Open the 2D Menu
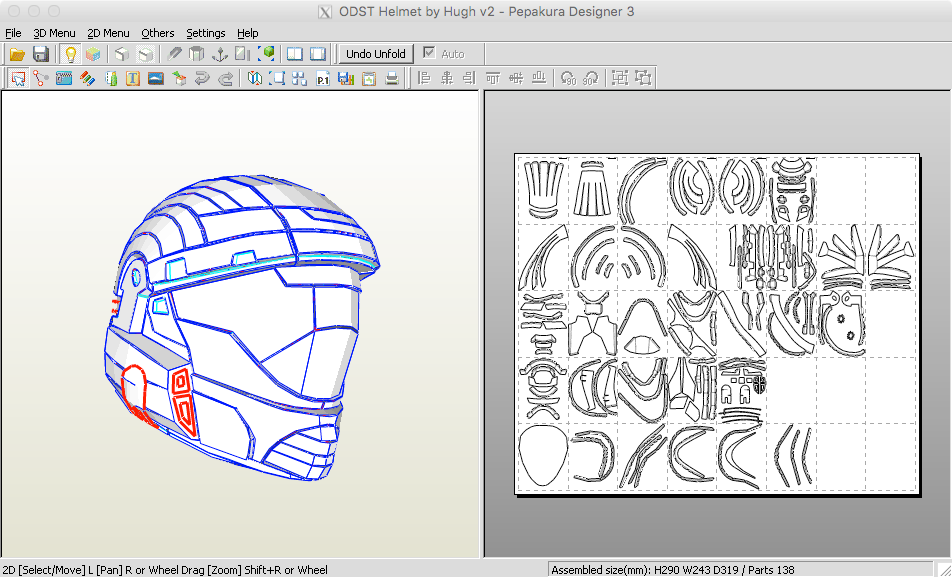952x577 pixels. [x=108, y=33]
